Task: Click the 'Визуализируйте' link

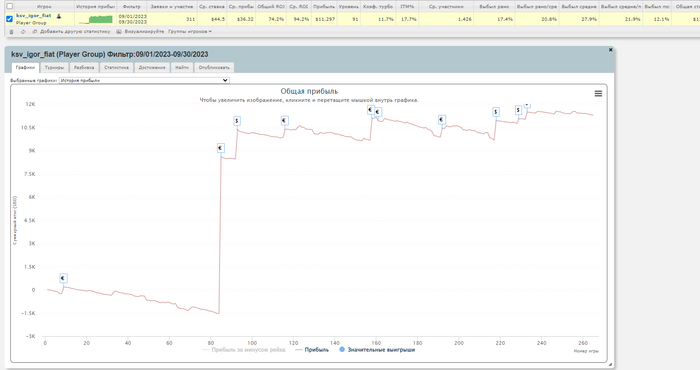Action: (x=144, y=32)
